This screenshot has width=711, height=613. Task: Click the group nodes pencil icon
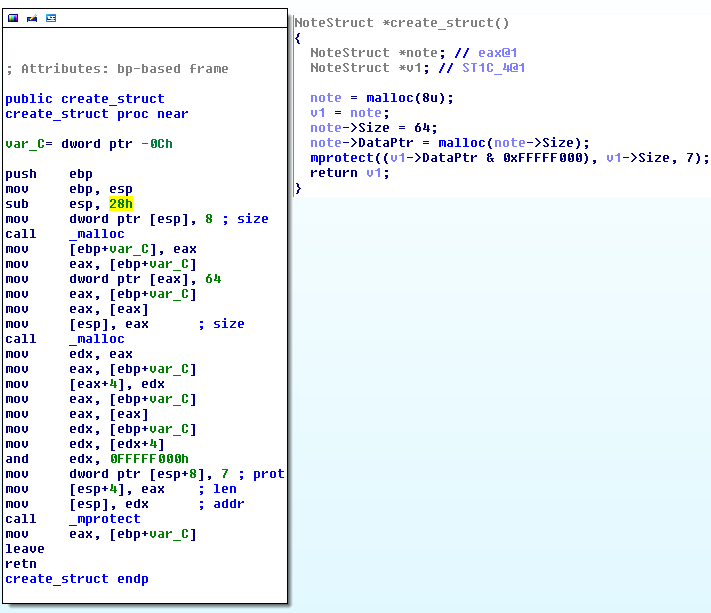point(31,18)
